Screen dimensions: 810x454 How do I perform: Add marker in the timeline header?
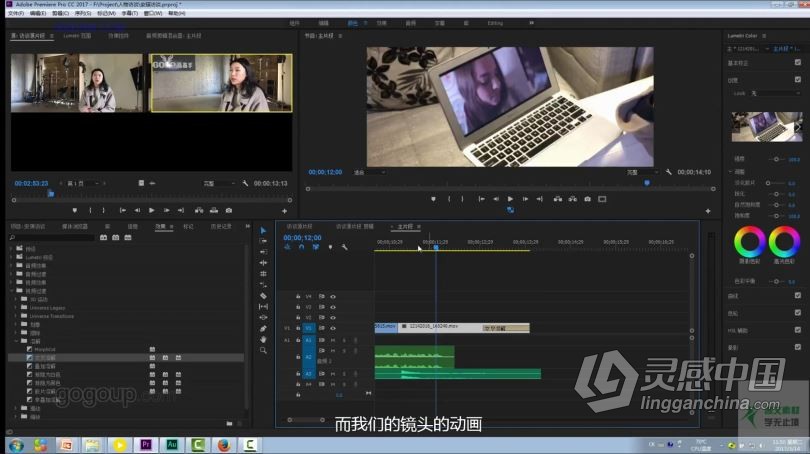(331, 247)
